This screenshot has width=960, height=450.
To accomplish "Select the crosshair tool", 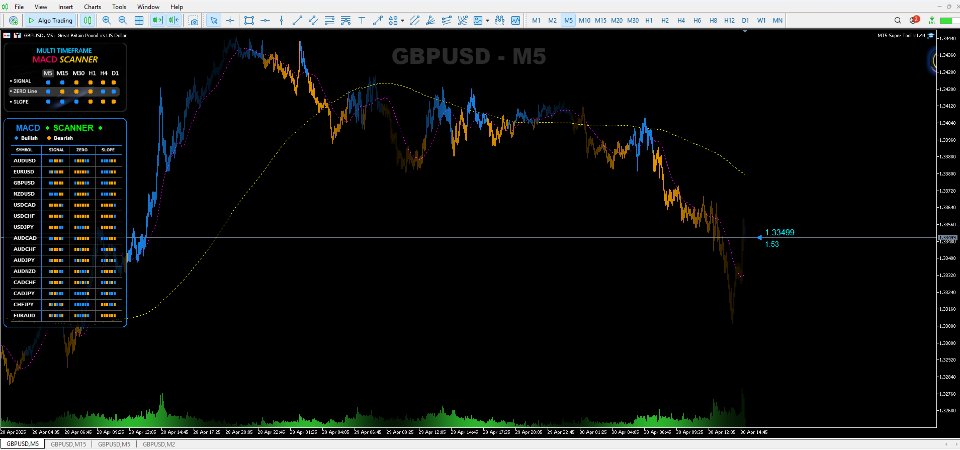I will [230, 20].
